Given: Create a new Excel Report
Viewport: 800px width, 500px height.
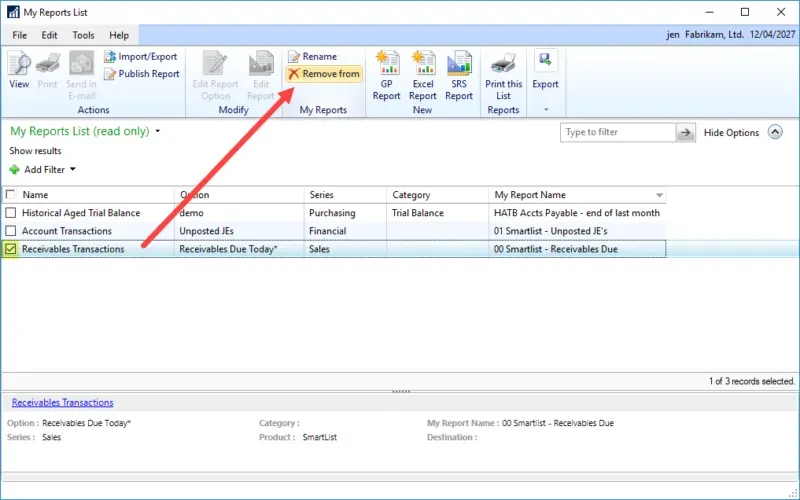Looking at the screenshot, I should point(423,76).
